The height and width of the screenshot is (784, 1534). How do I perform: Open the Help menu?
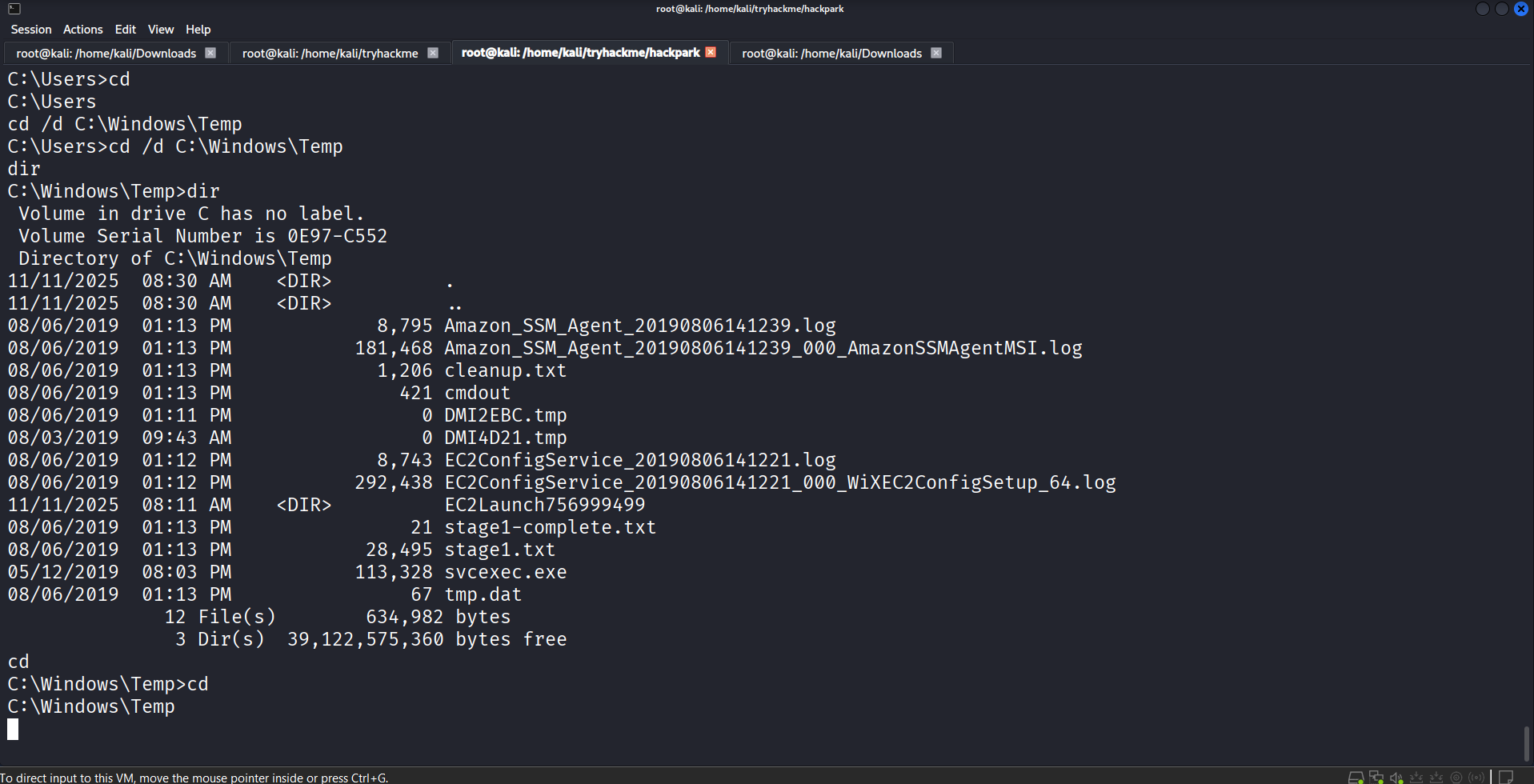tap(198, 30)
